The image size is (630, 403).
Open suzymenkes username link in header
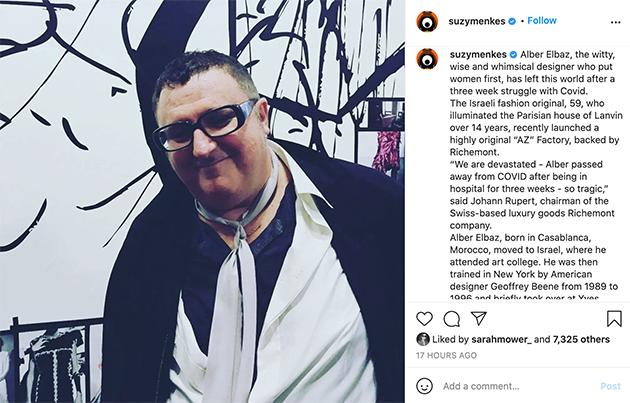[477, 21]
